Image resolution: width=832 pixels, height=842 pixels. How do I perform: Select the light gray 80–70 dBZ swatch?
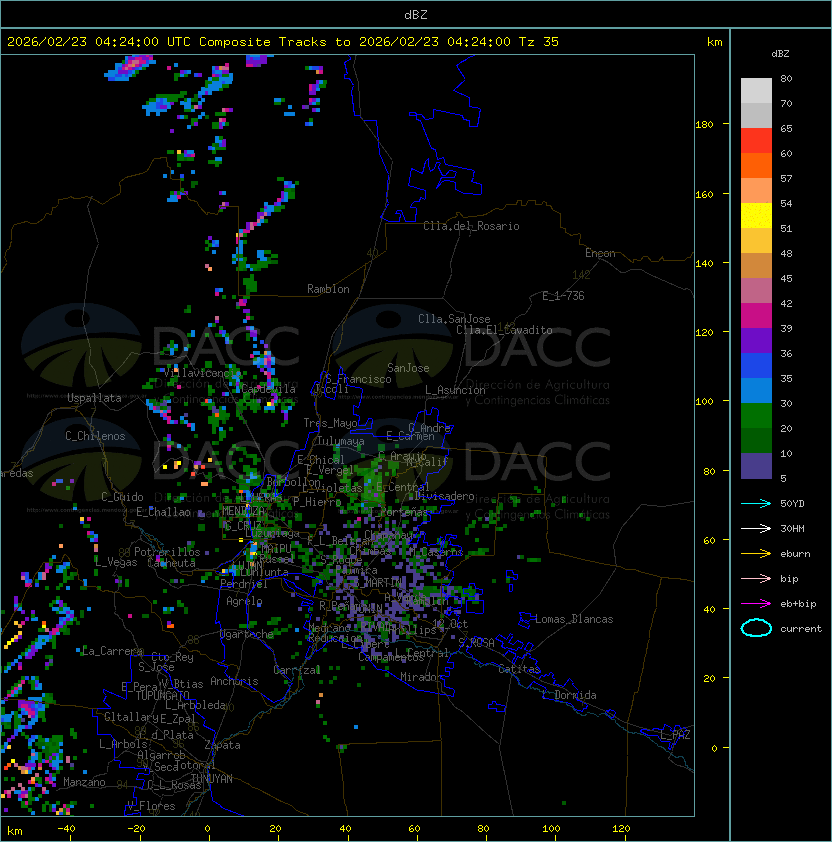click(x=756, y=91)
